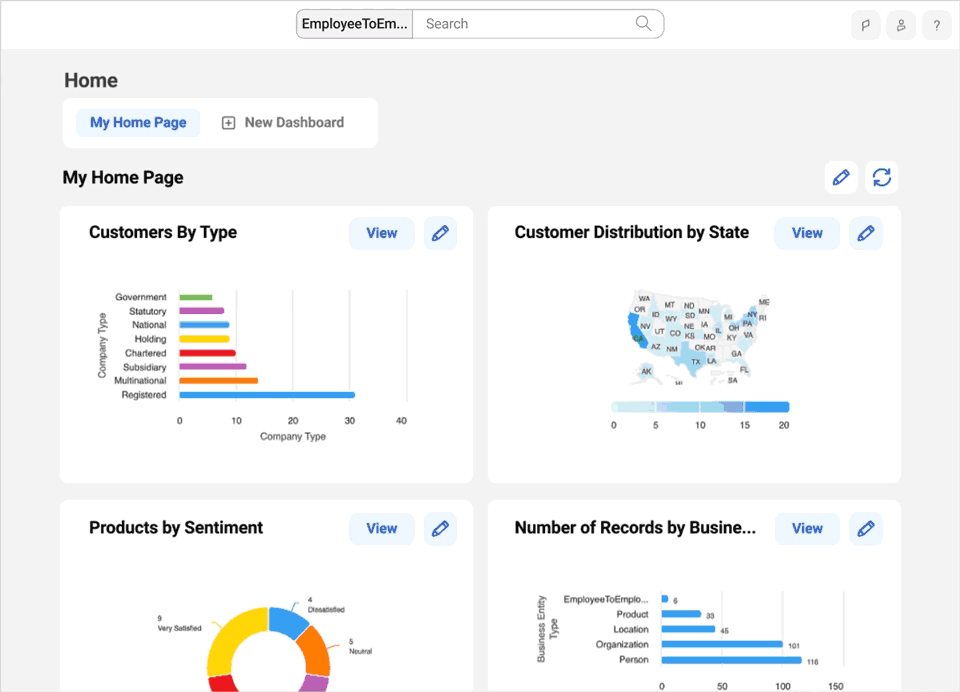Open the EmployeeToEm... entity selector

354,24
